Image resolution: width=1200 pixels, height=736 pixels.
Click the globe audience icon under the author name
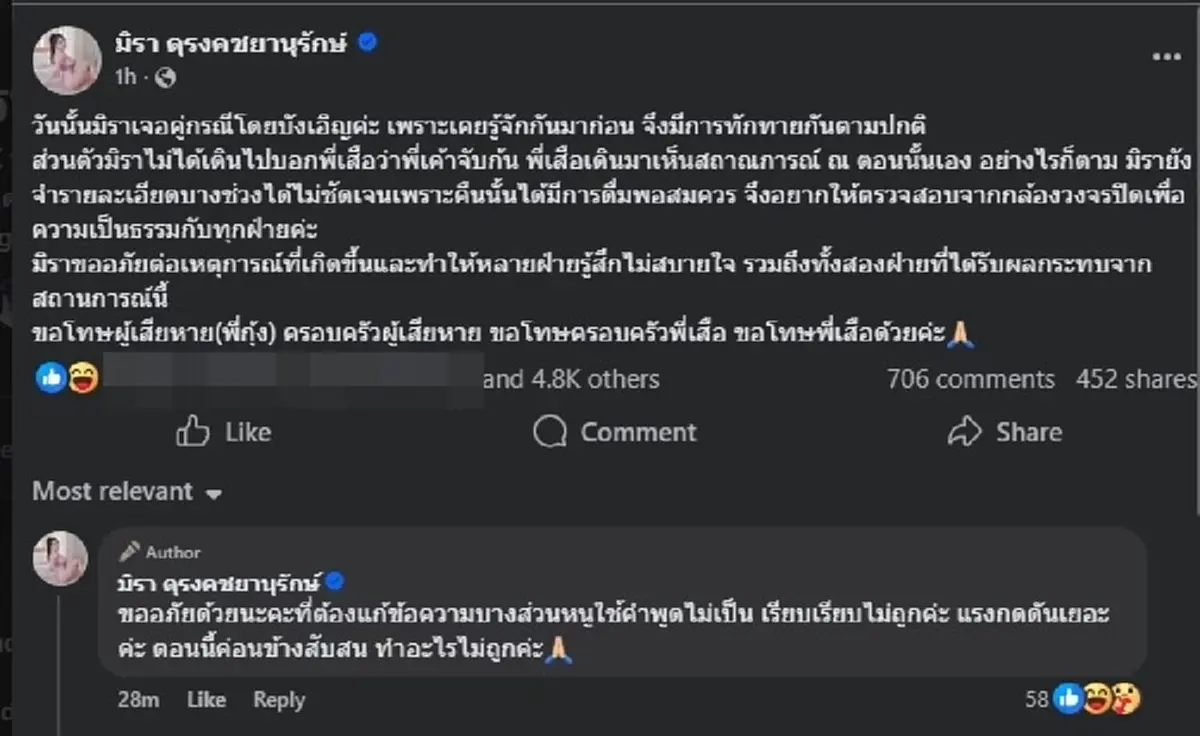[x=168, y=74]
